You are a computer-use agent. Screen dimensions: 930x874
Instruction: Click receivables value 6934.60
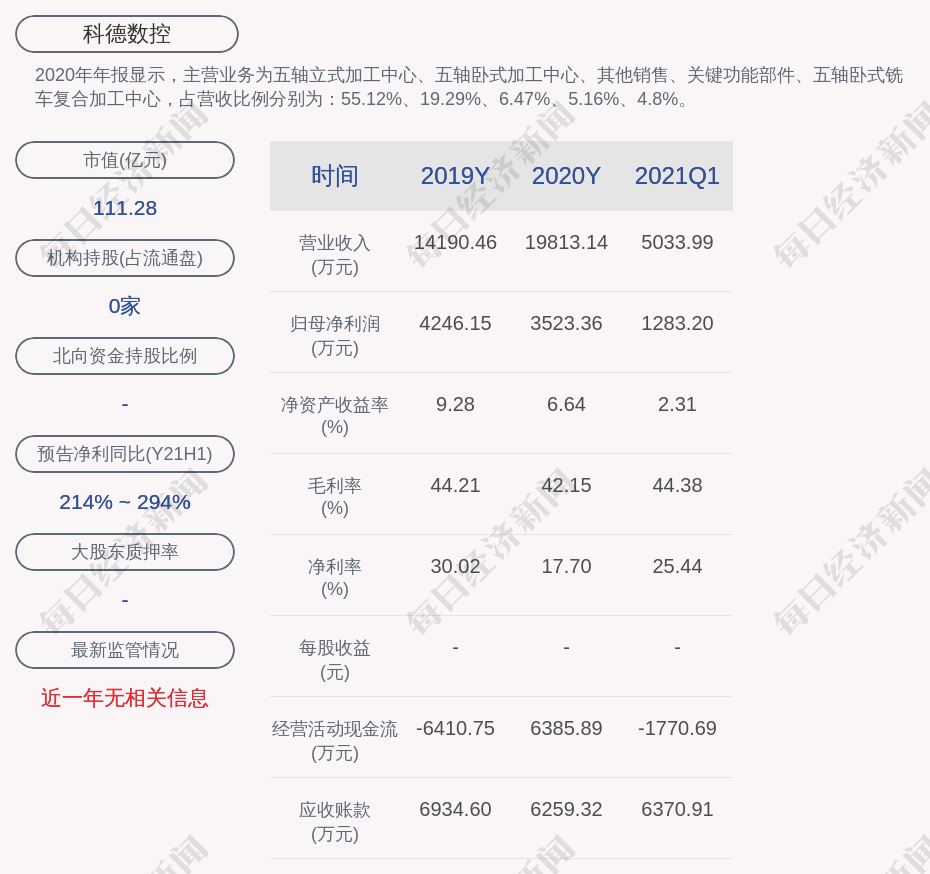click(x=455, y=809)
